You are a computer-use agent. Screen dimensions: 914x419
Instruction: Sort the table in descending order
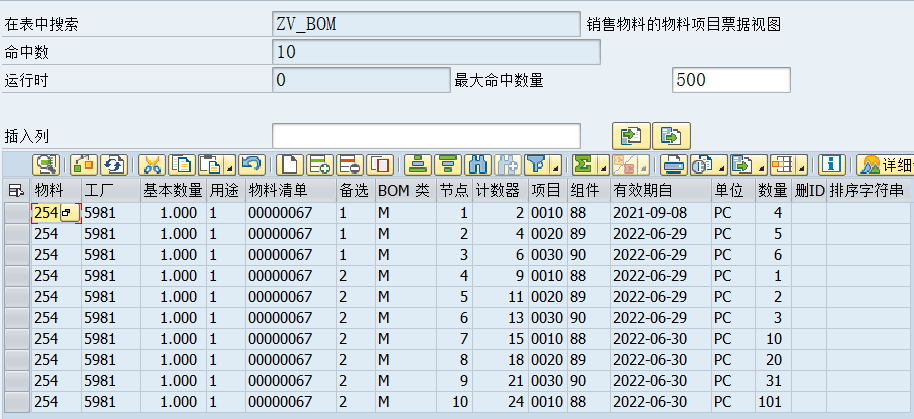coord(448,165)
